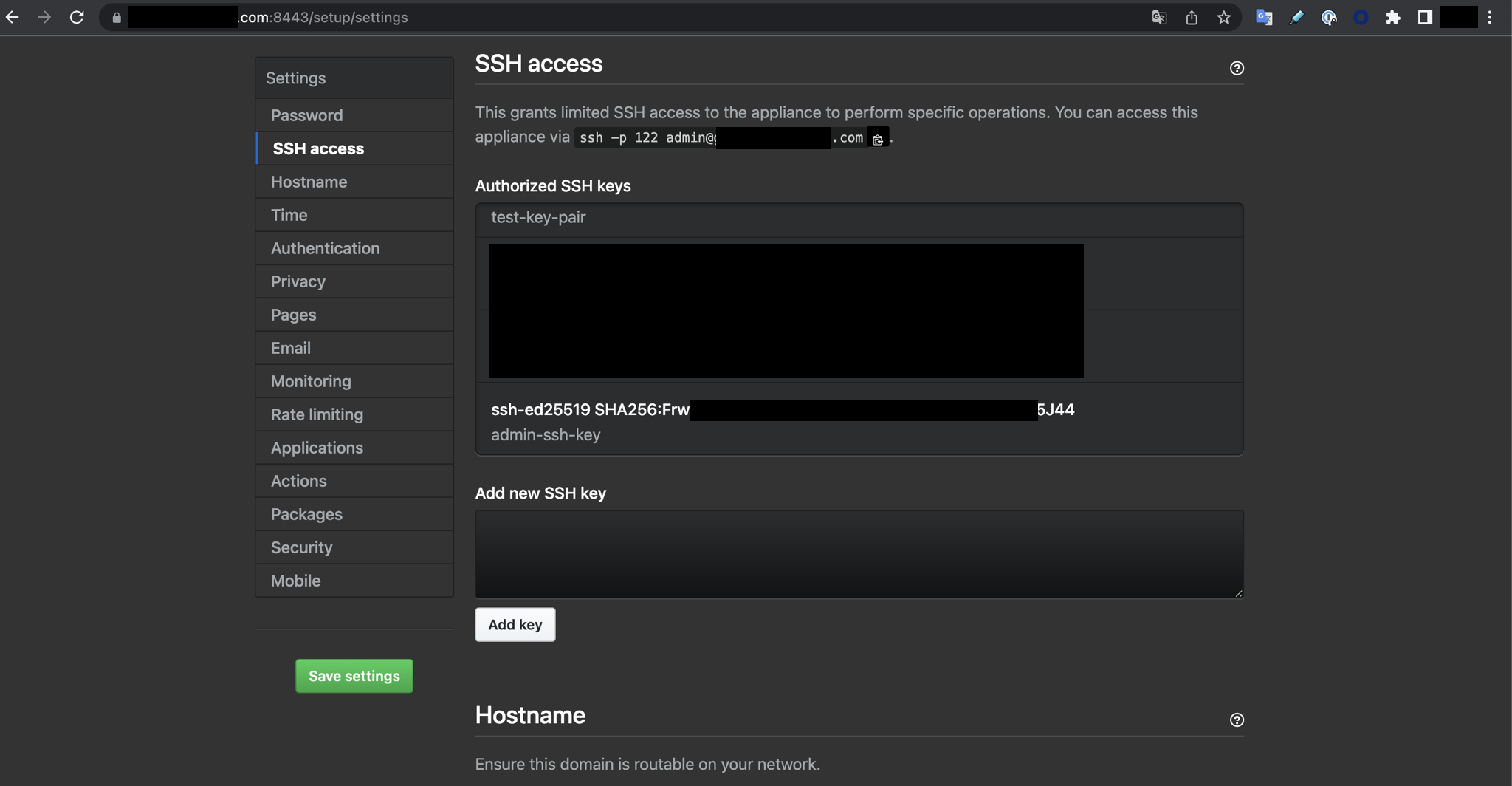The width and height of the screenshot is (1512, 786).
Task: Bookmark this page with star icon
Action: (x=1223, y=17)
